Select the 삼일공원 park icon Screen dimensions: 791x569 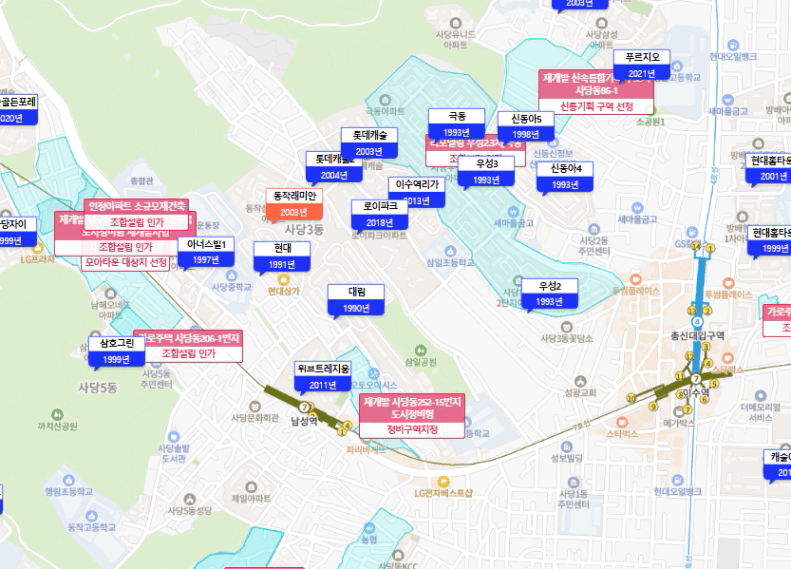click(420, 350)
